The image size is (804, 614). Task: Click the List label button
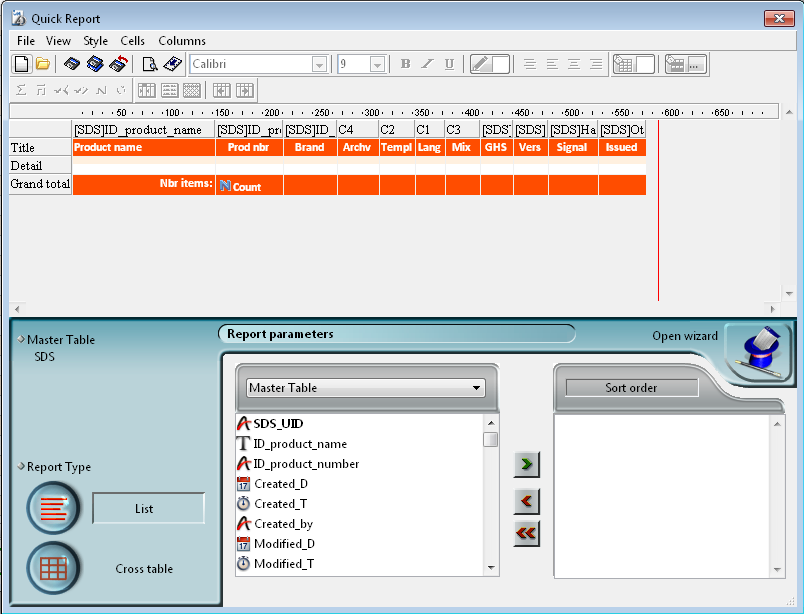point(148,508)
